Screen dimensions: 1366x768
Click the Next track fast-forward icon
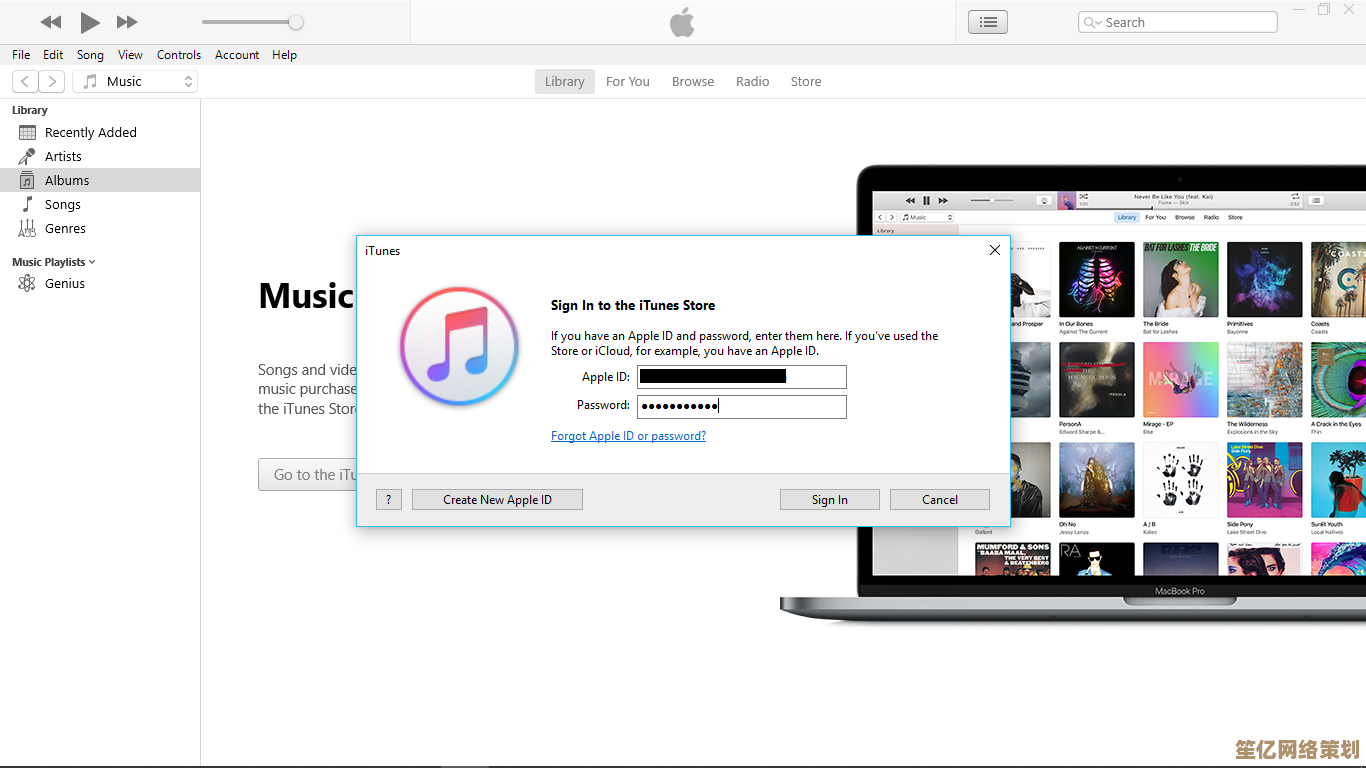click(x=127, y=22)
